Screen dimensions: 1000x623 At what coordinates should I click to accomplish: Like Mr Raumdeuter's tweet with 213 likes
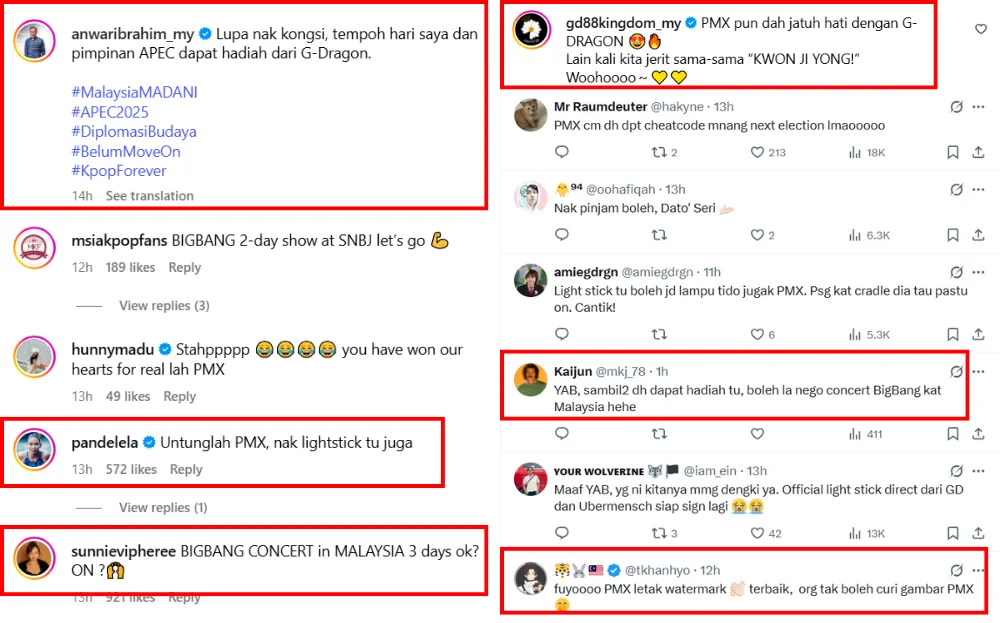point(757,152)
